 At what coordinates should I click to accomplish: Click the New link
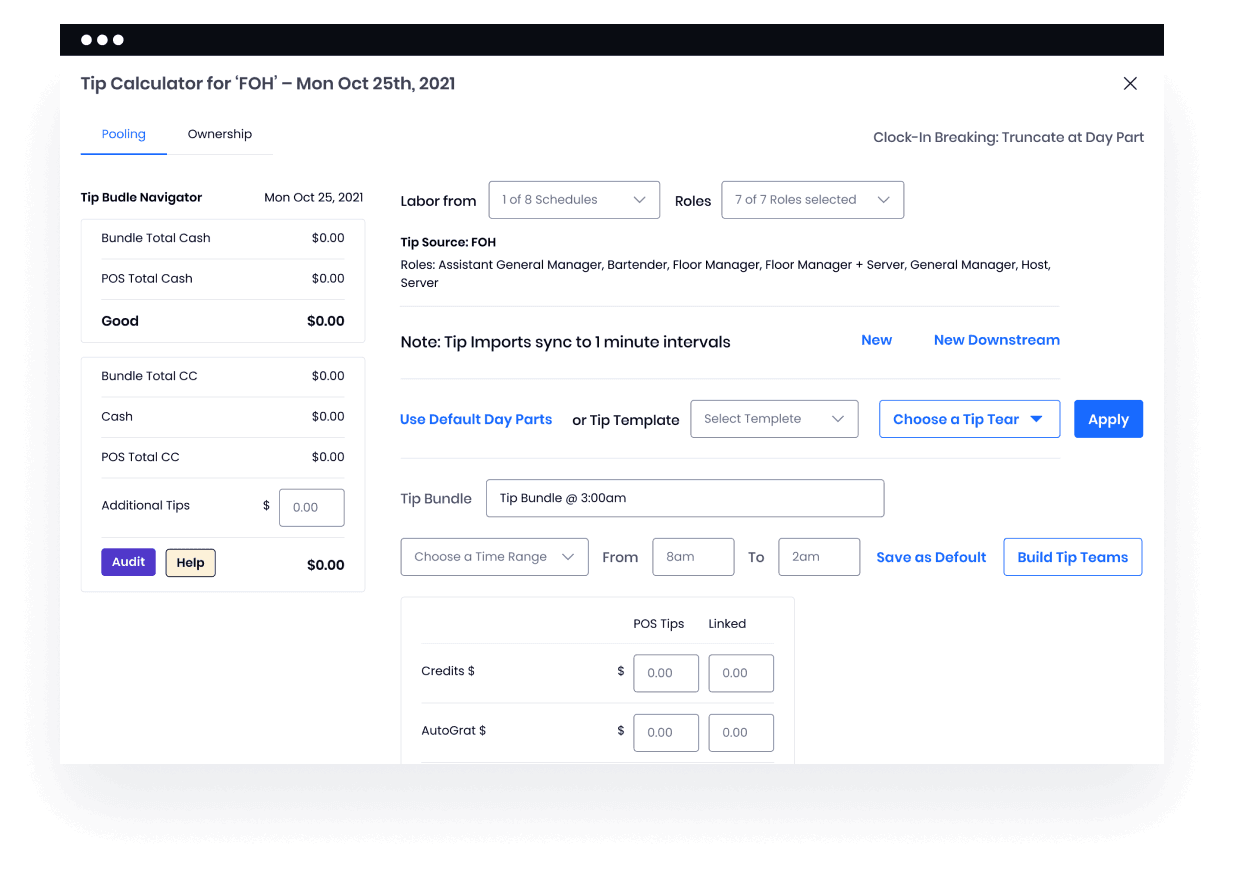[x=876, y=339]
